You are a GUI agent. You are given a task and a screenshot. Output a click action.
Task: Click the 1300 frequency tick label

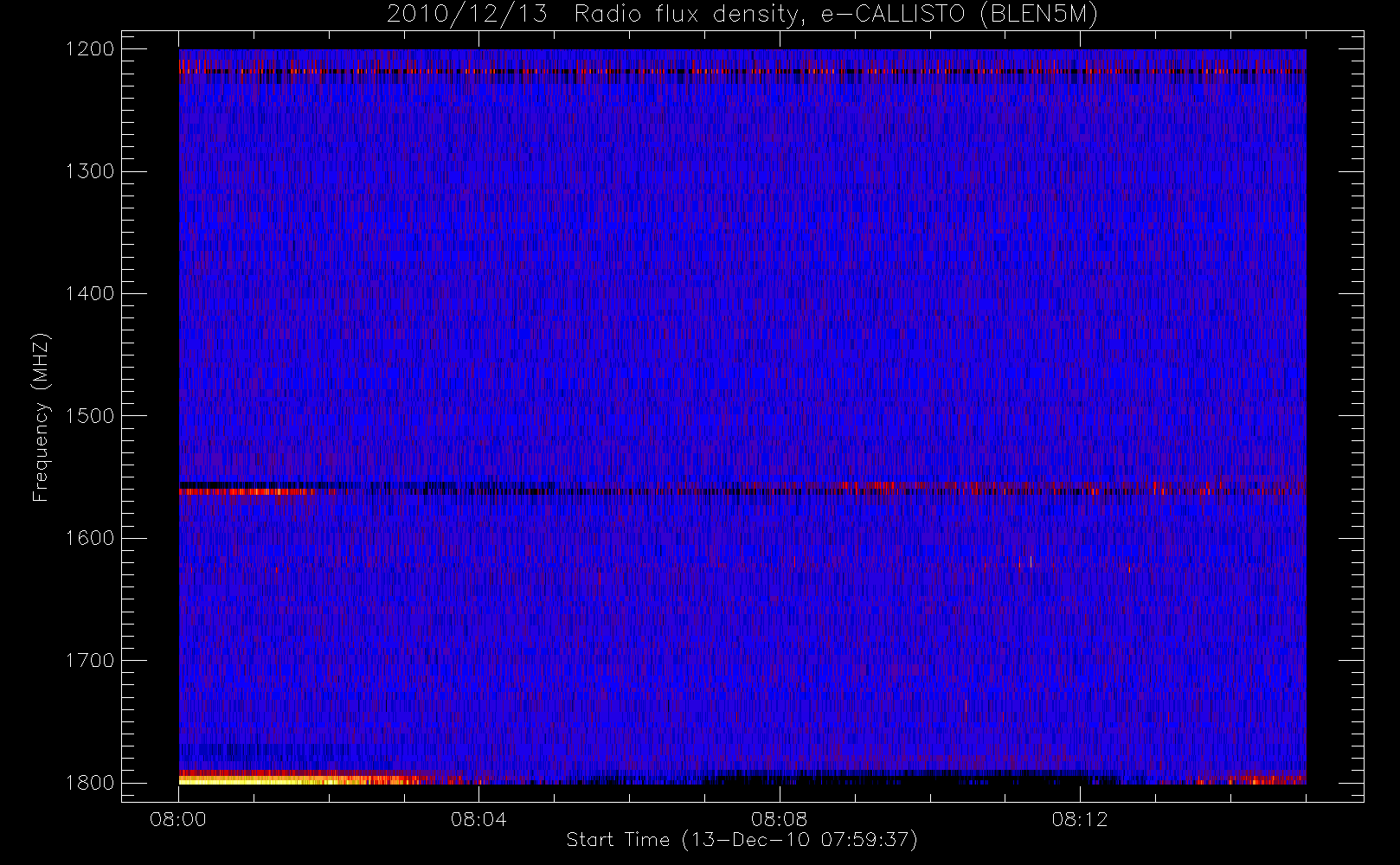tap(90, 171)
